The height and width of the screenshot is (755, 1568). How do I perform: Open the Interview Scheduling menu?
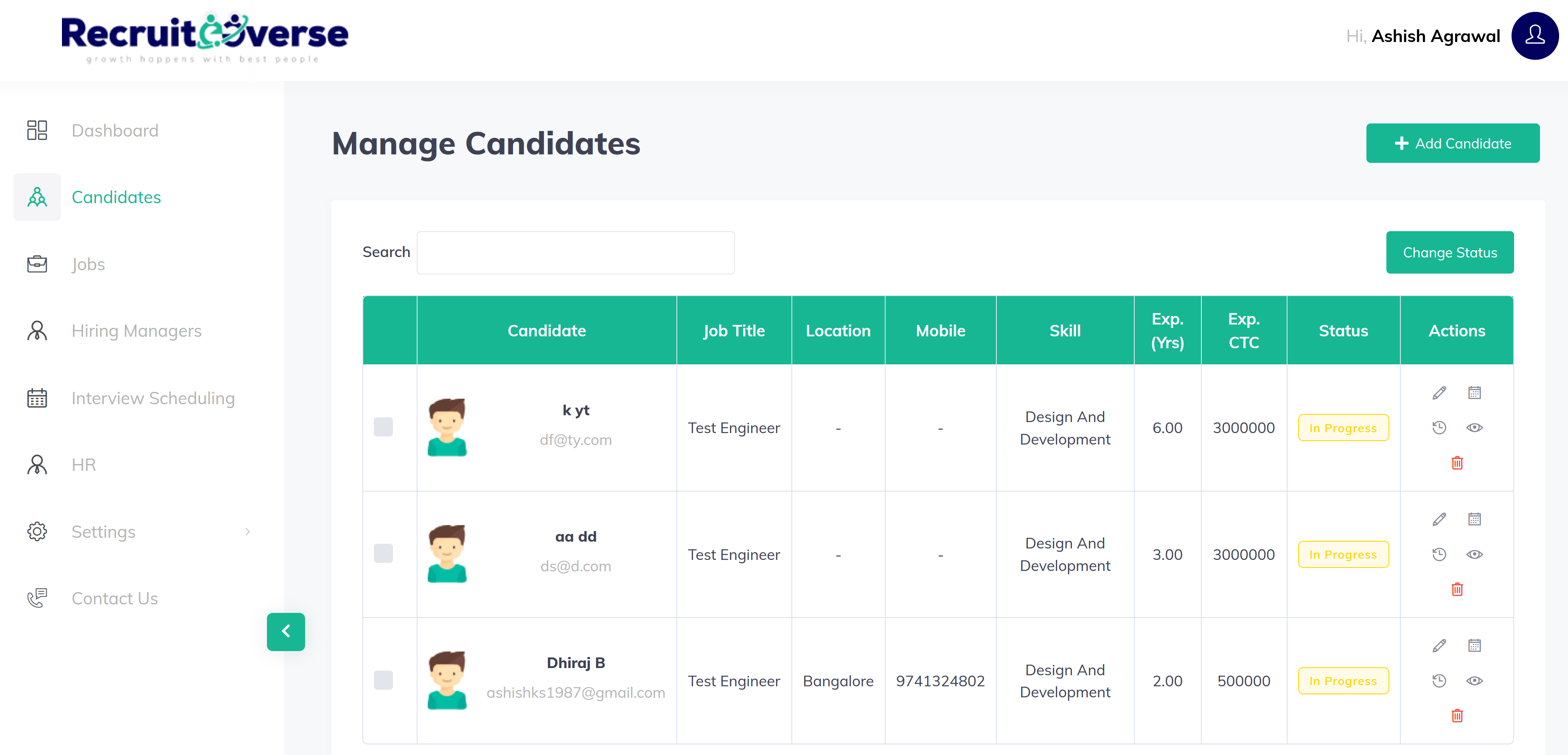click(153, 398)
